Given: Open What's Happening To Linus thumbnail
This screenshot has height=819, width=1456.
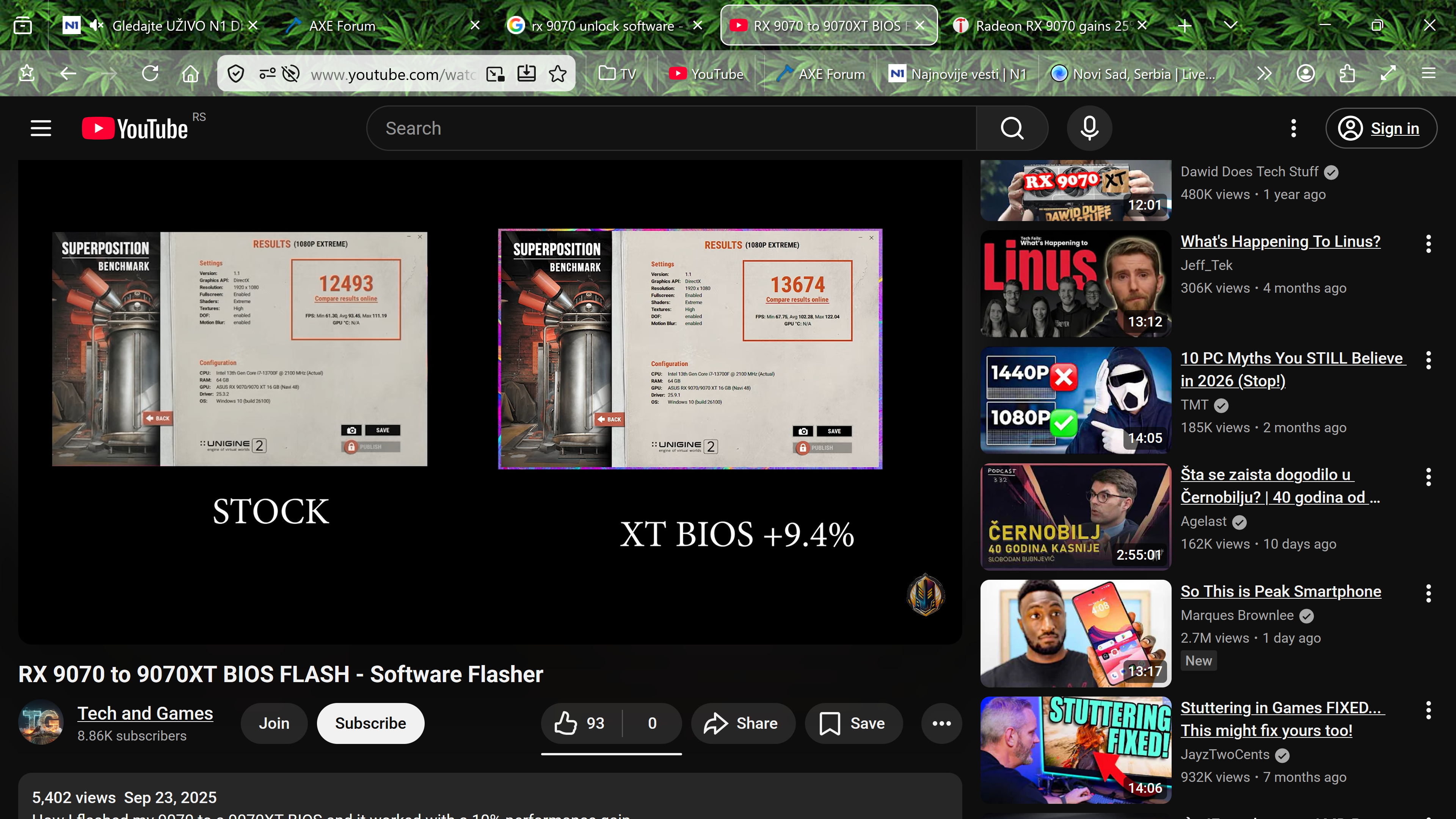Looking at the screenshot, I should click(1075, 284).
